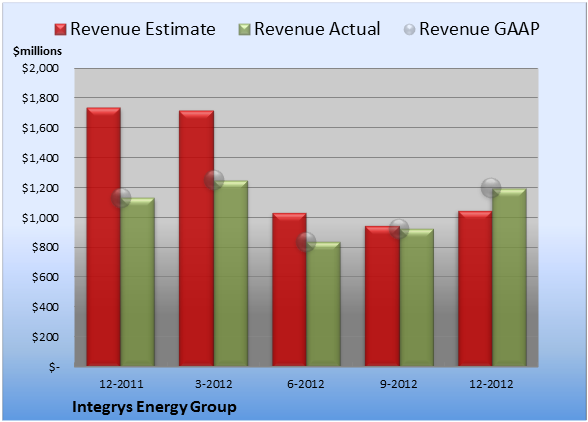Select the green actual bar for 6-2012

323,304
